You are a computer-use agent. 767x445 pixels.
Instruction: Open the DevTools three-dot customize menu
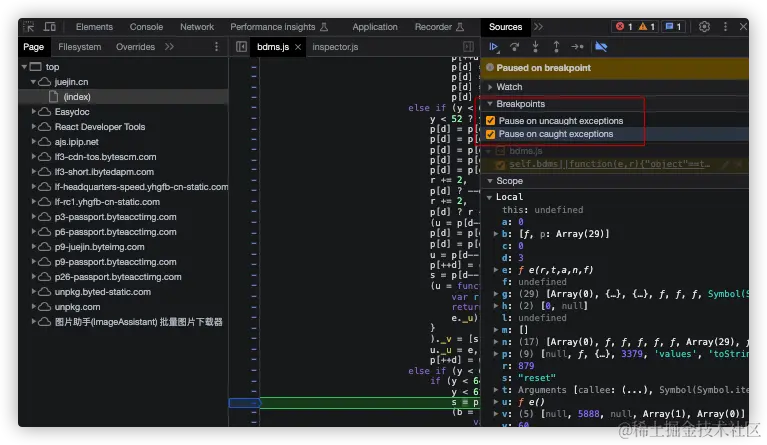click(725, 27)
